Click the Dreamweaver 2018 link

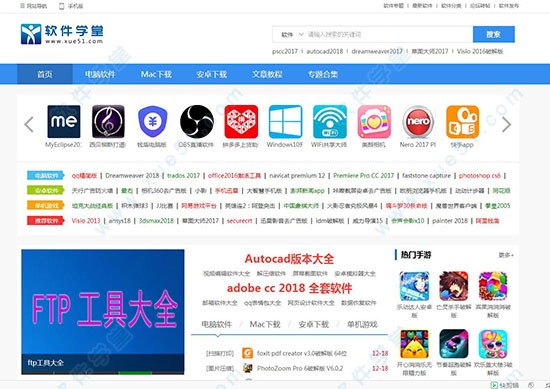(132, 175)
